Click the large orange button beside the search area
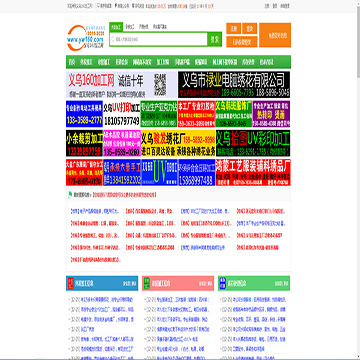Screen dimensions: 360x360 click(275, 35)
